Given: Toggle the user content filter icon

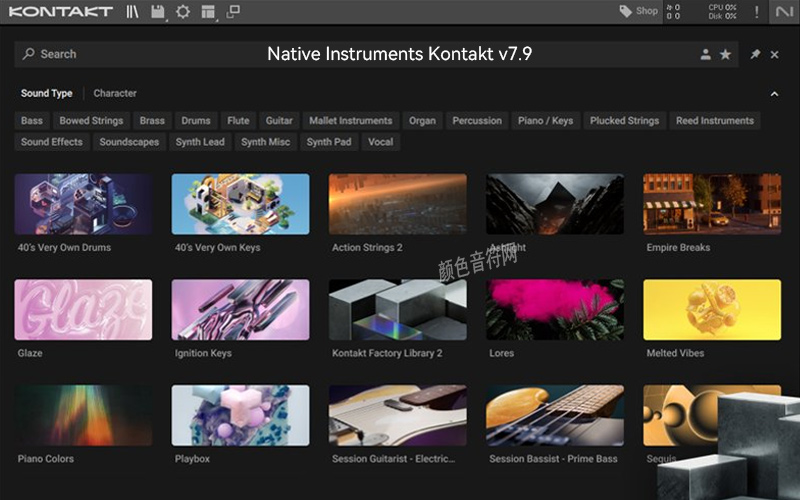Looking at the screenshot, I should tap(706, 54).
